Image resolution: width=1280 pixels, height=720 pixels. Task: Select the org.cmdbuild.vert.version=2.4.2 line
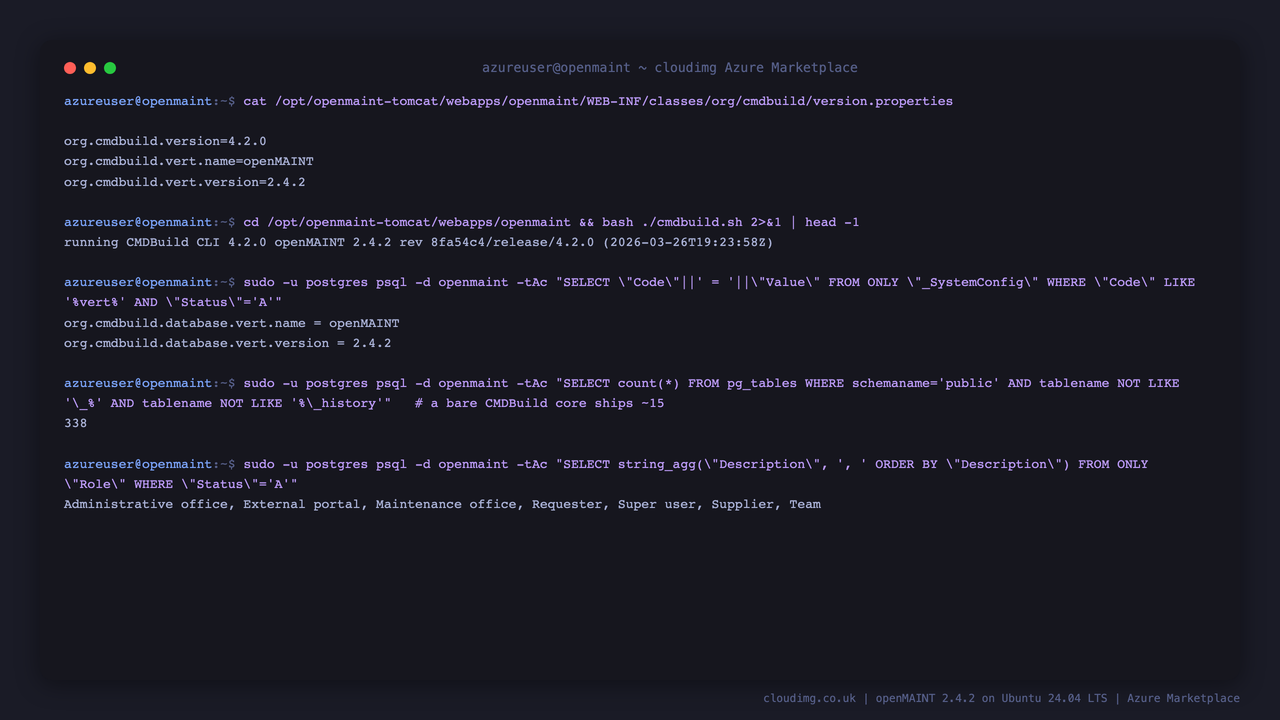coord(185,182)
